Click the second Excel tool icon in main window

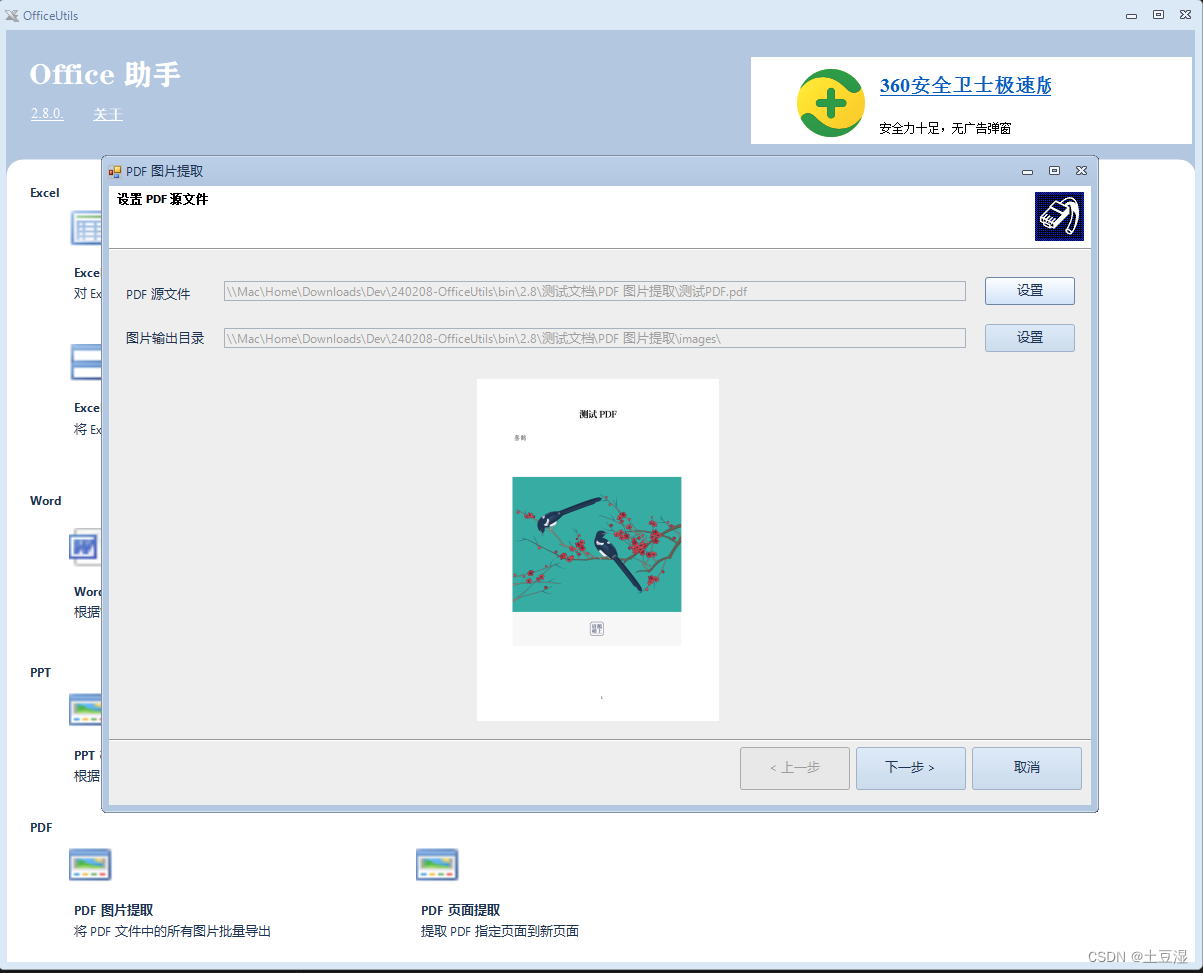tap(85, 362)
